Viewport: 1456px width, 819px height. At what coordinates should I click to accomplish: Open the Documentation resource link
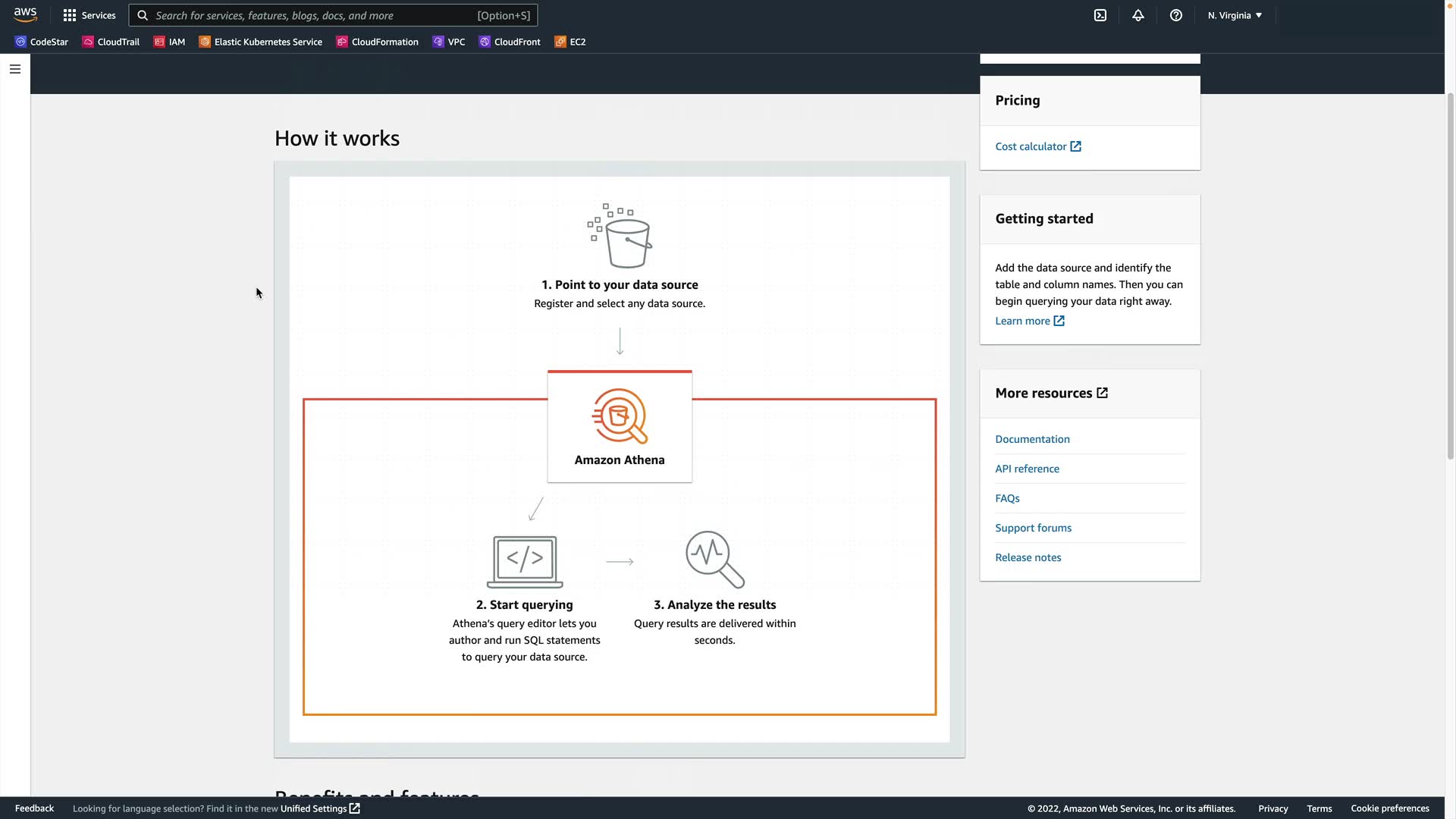click(x=1032, y=439)
